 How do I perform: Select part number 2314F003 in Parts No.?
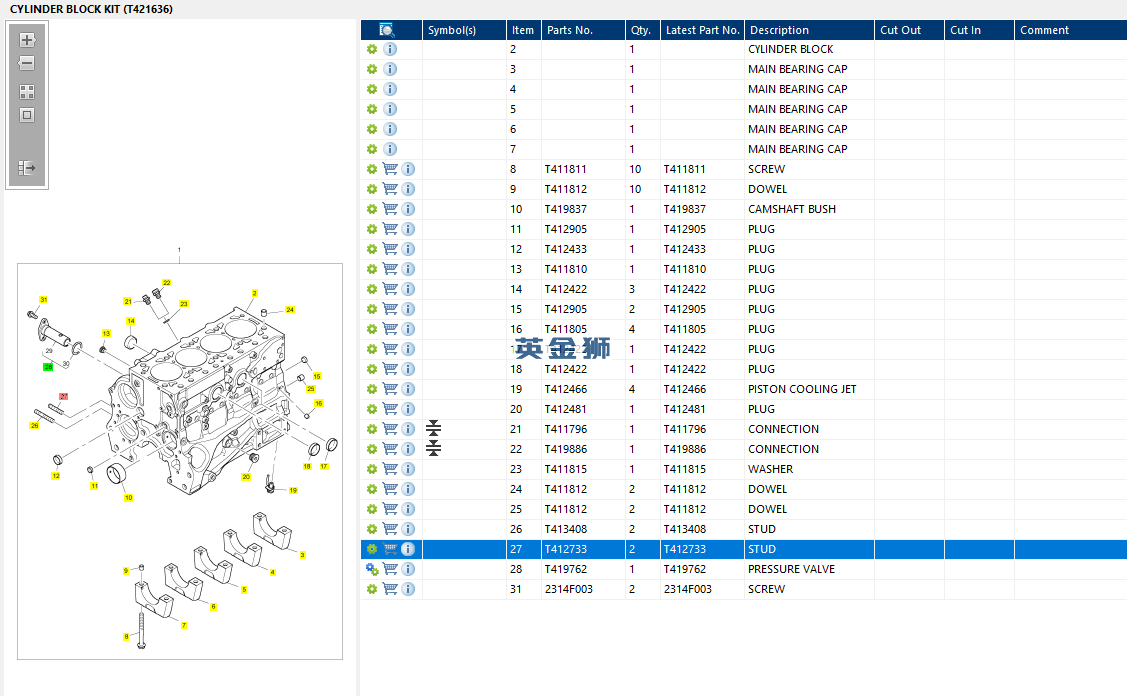pos(569,589)
